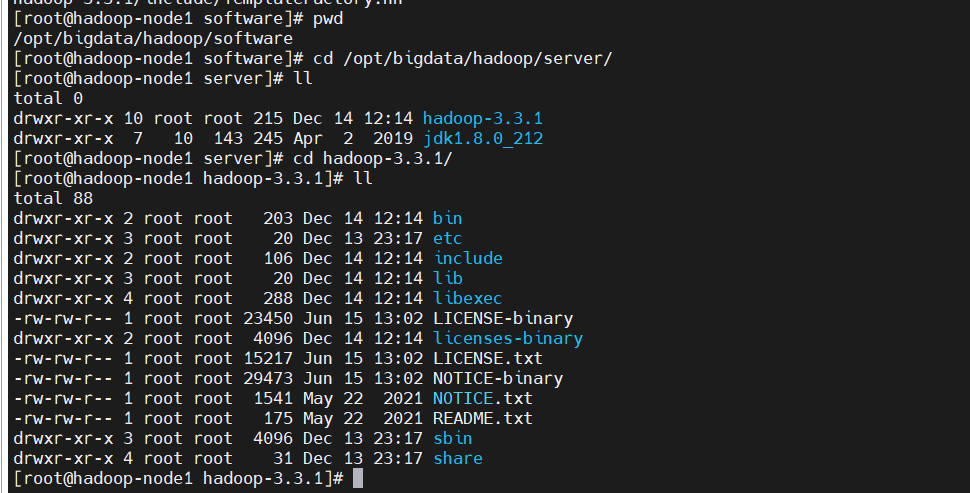This screenshot has height=493, width=970.
Task: Click the cd hadoop-3.3.1/ command
Action: (x=373, y=158)
